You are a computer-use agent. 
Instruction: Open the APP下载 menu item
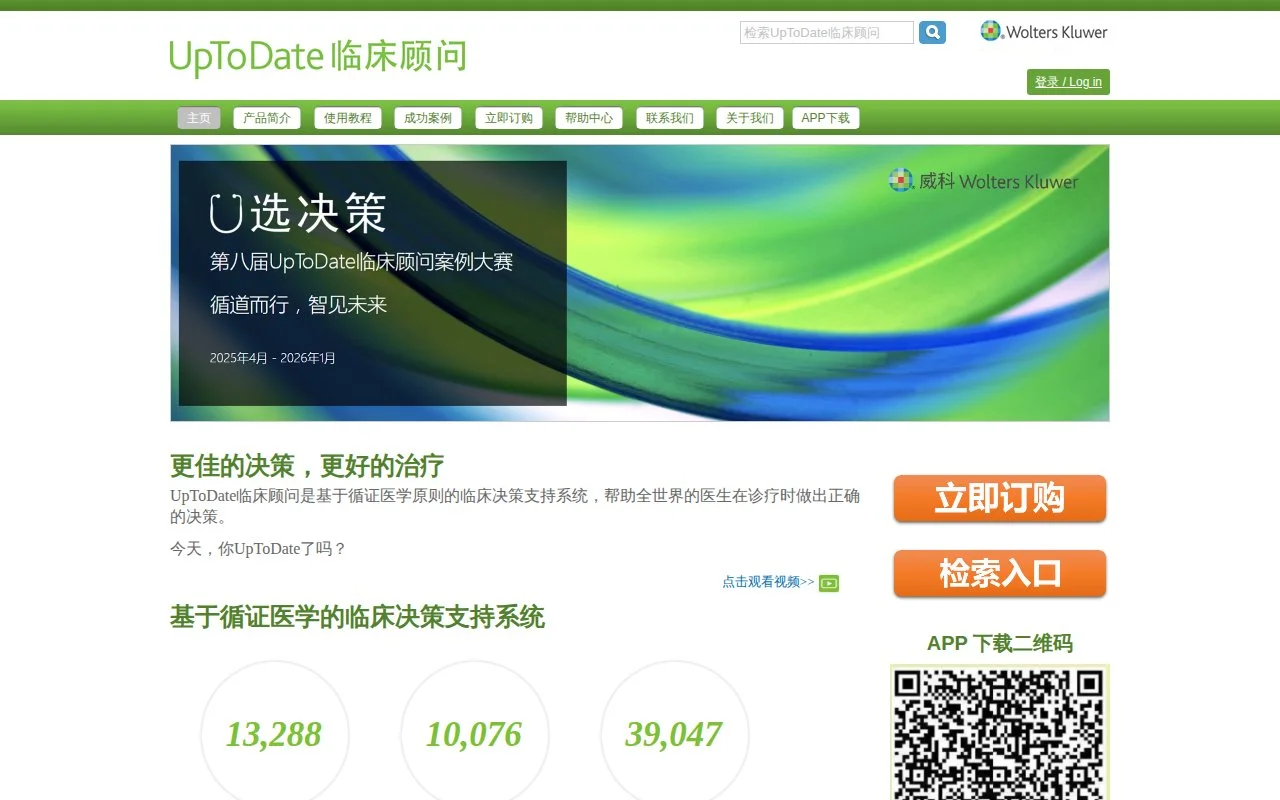[826, 118]
